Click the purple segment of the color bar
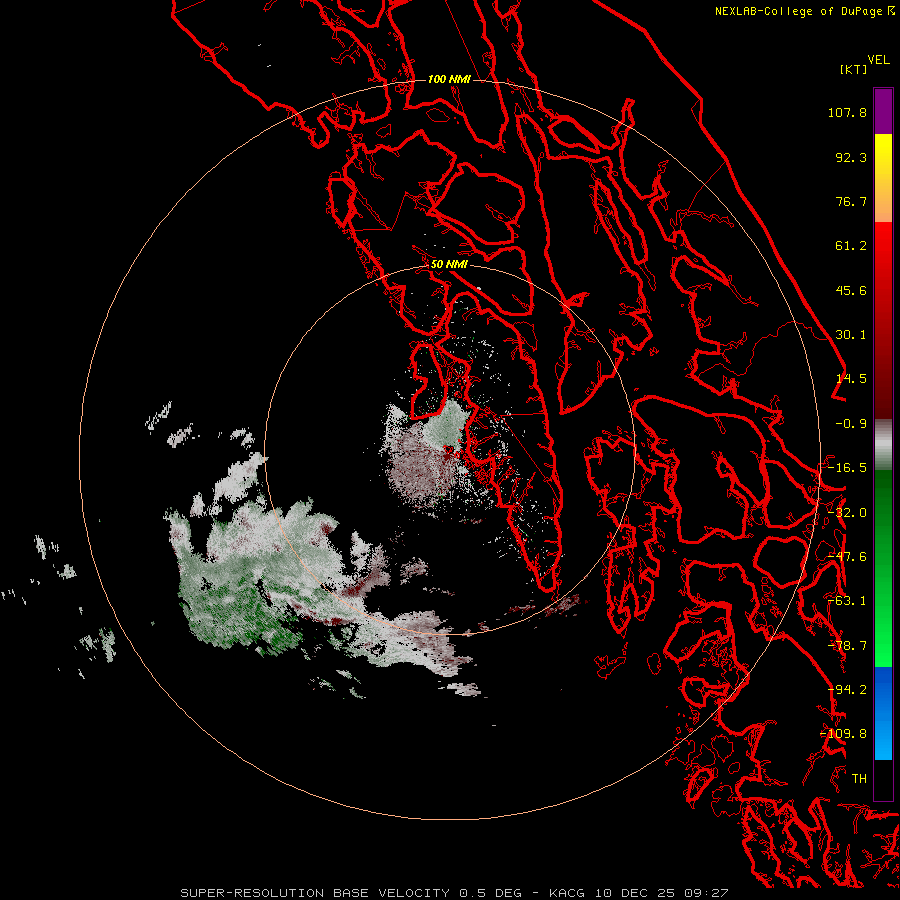This screenshot has width=900, height=900. tap(883, 111)
